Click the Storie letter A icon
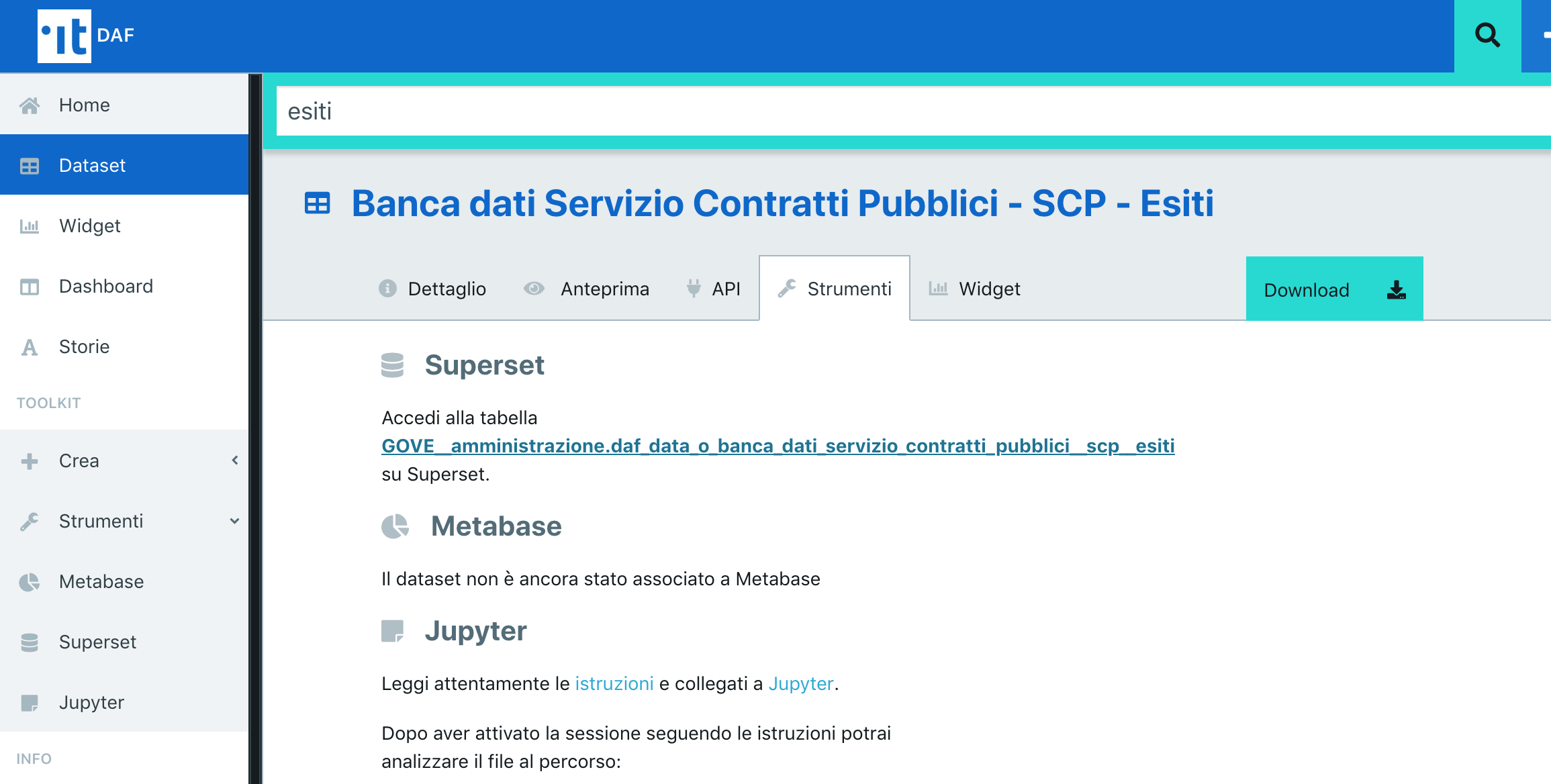The width and height of the screenshot is (1551, 784). click(x=30, y=347)
